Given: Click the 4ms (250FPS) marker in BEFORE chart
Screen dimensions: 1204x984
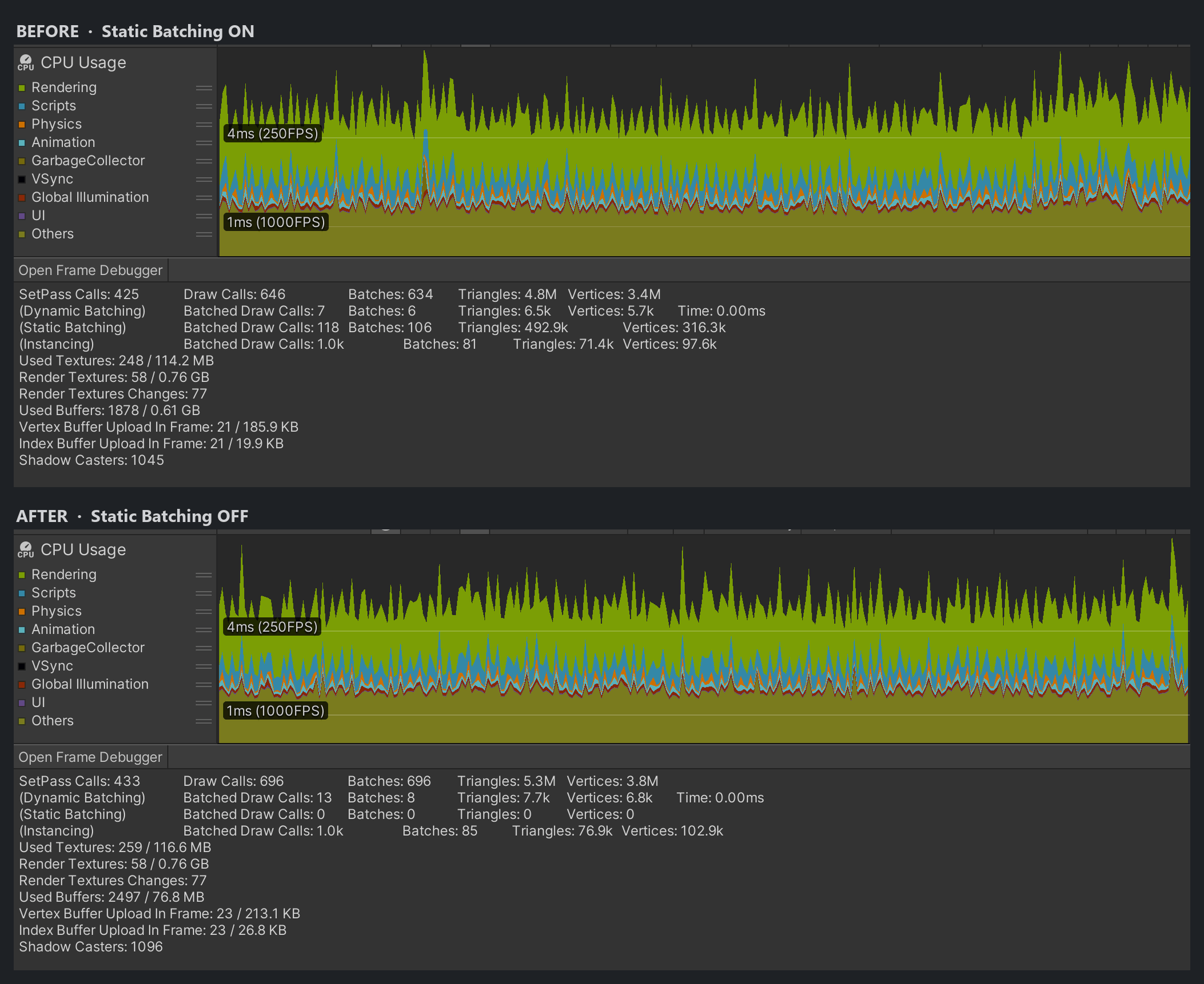Looking at the screenshot, I should pyautogui.click(x=273, y=134).
